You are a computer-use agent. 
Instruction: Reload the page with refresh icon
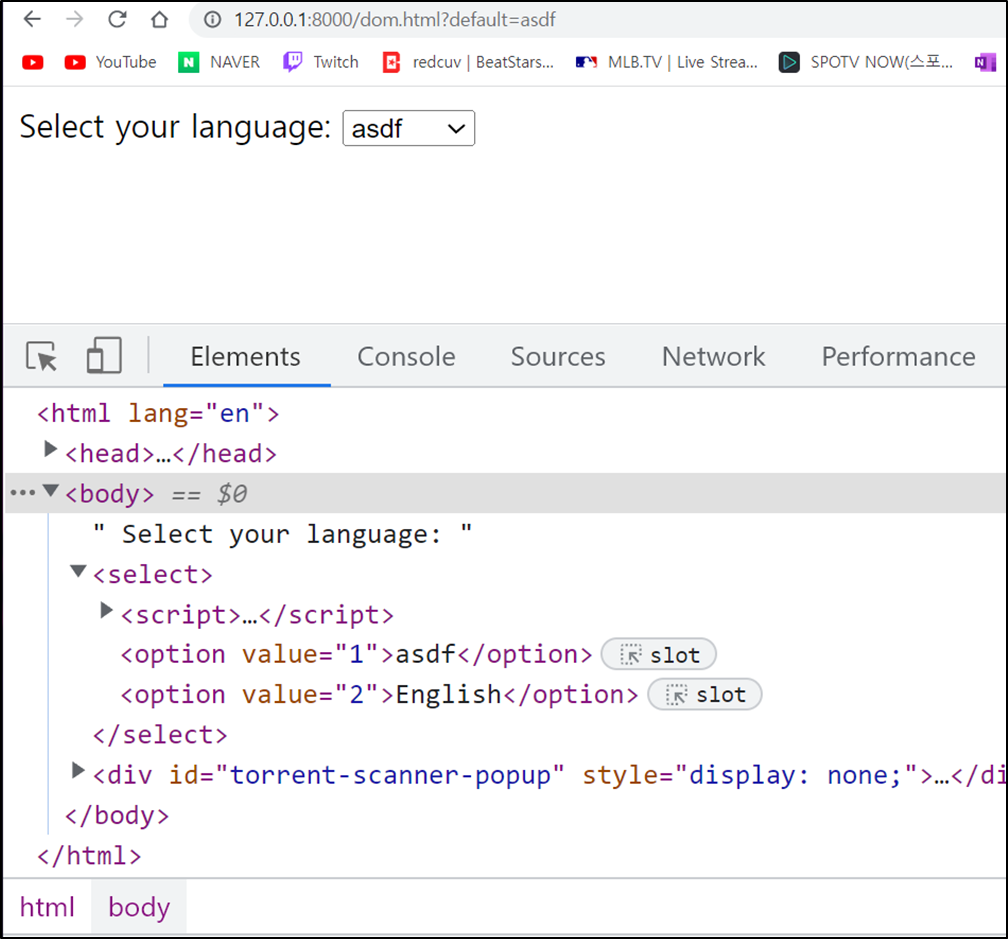click(117, 19)
